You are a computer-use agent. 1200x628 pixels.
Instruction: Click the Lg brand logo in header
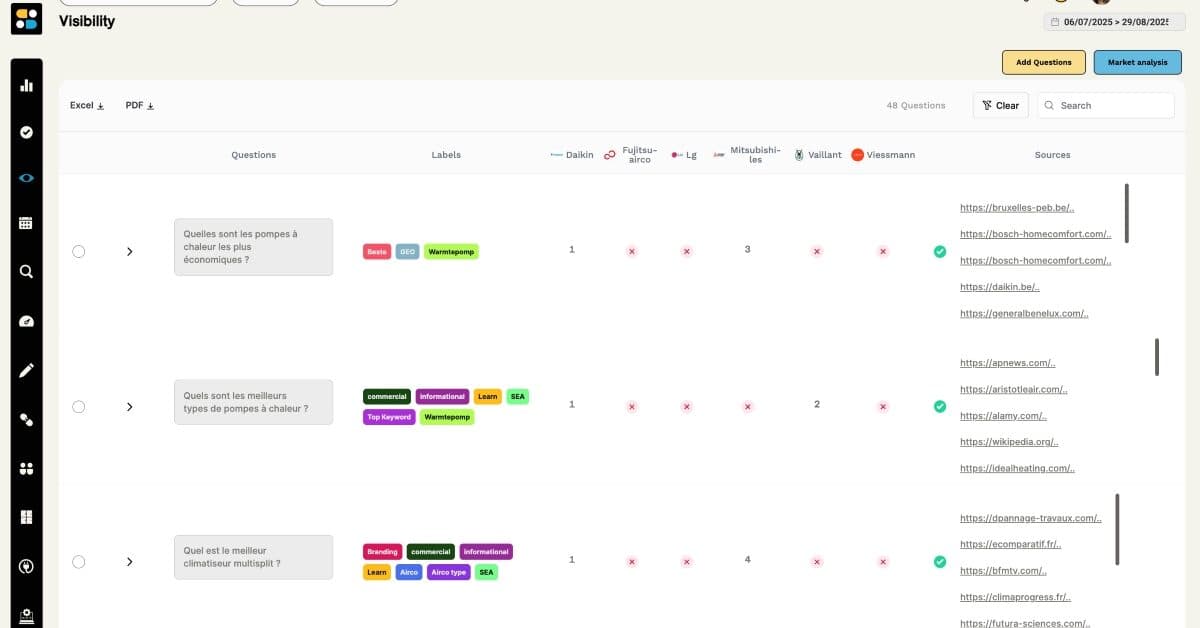pos(677,155)
